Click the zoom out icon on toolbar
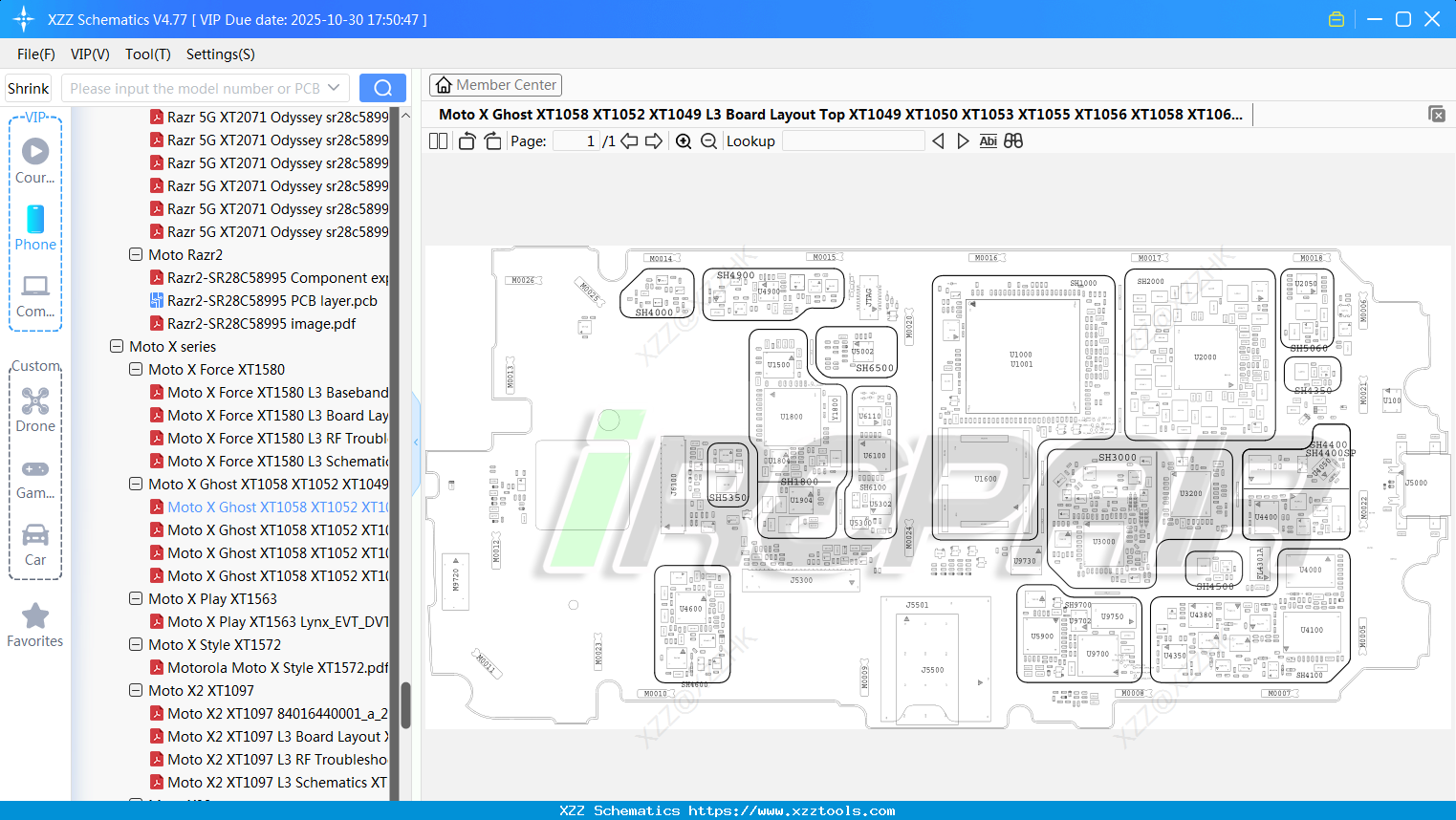This screenshot has height=820, width=1456. click(707, 140)
